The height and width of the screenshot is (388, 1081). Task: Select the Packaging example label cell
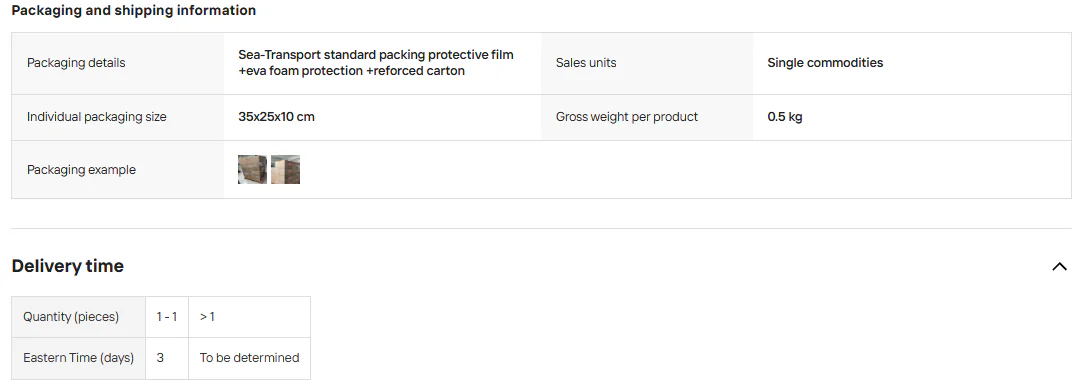[118, 170]
